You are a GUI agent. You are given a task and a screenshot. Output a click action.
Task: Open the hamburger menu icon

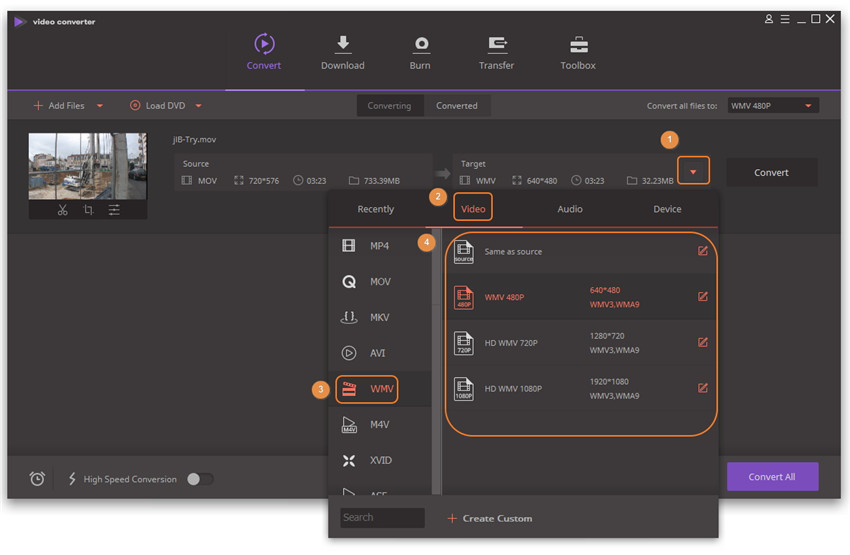pos(785,19)
